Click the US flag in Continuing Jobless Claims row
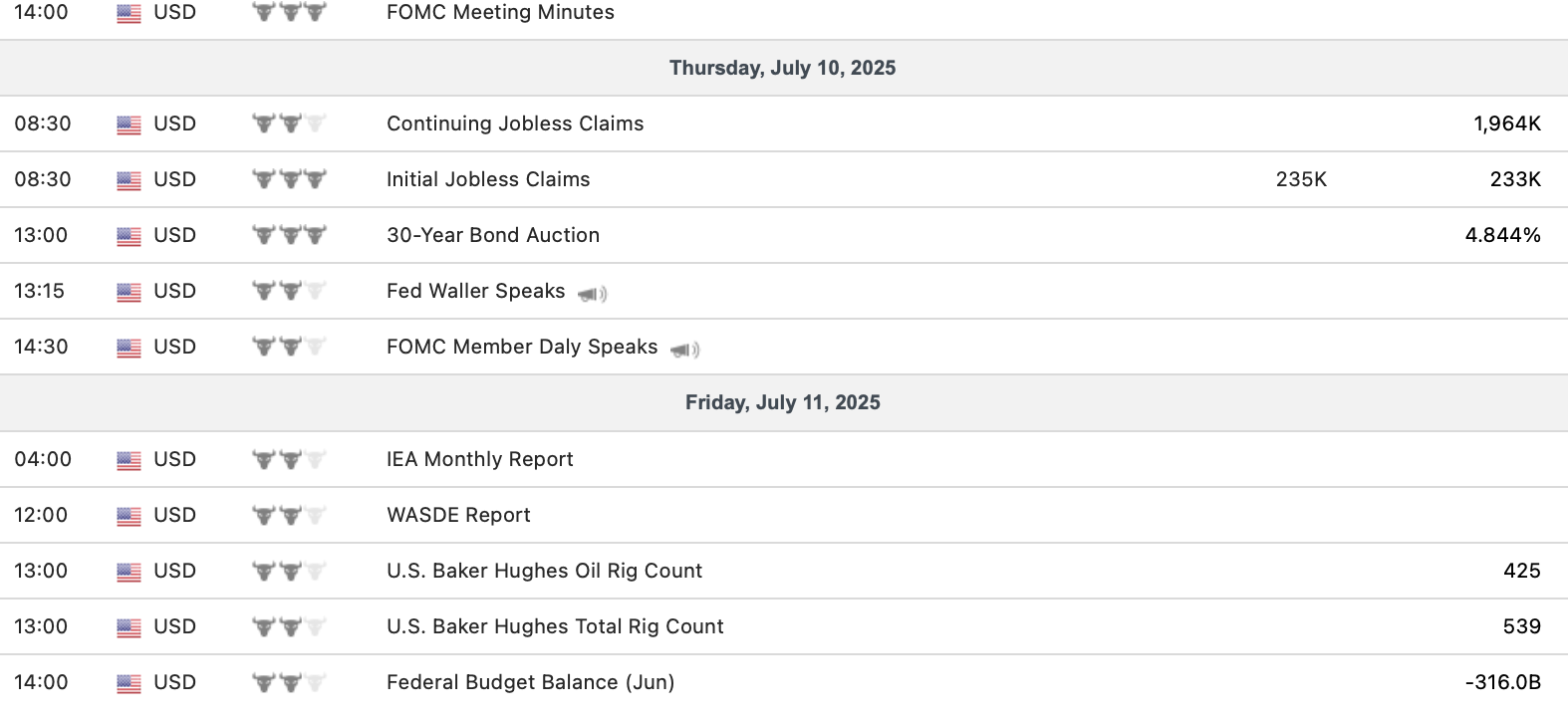 point(129,124)
